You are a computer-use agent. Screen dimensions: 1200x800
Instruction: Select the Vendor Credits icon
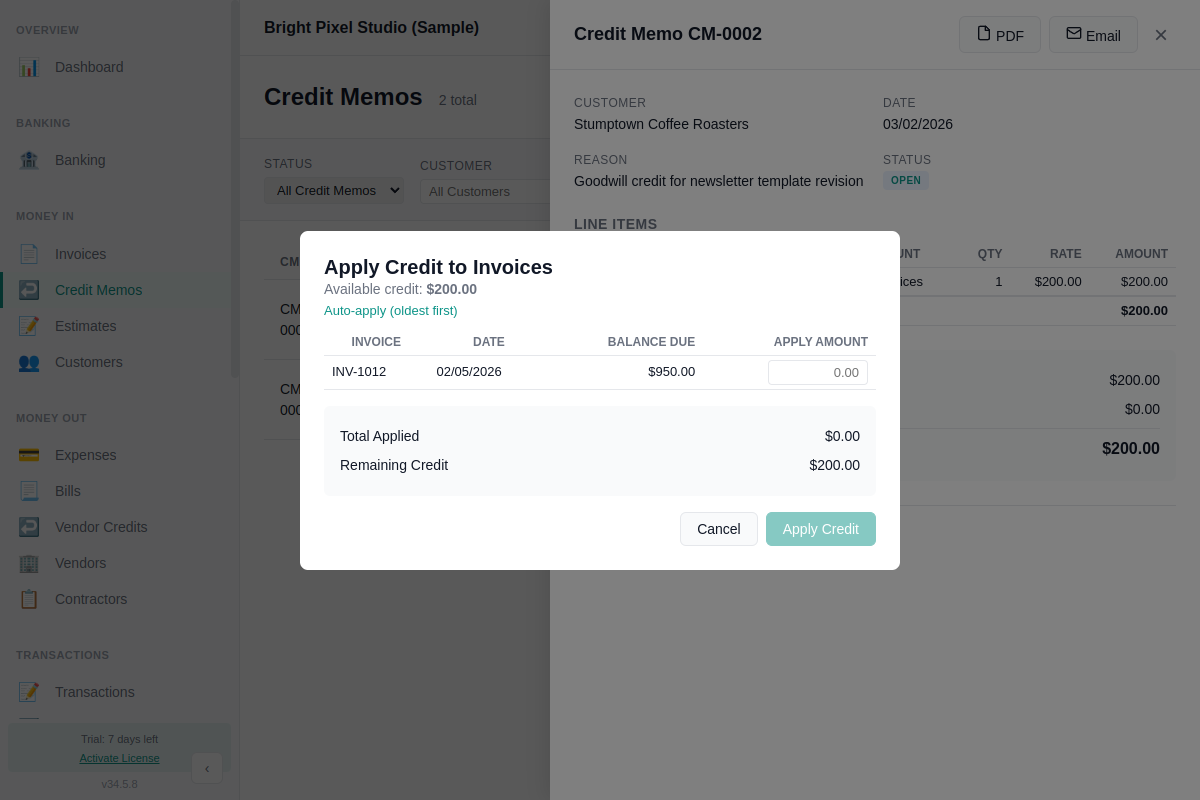click(x=31, y=527)
